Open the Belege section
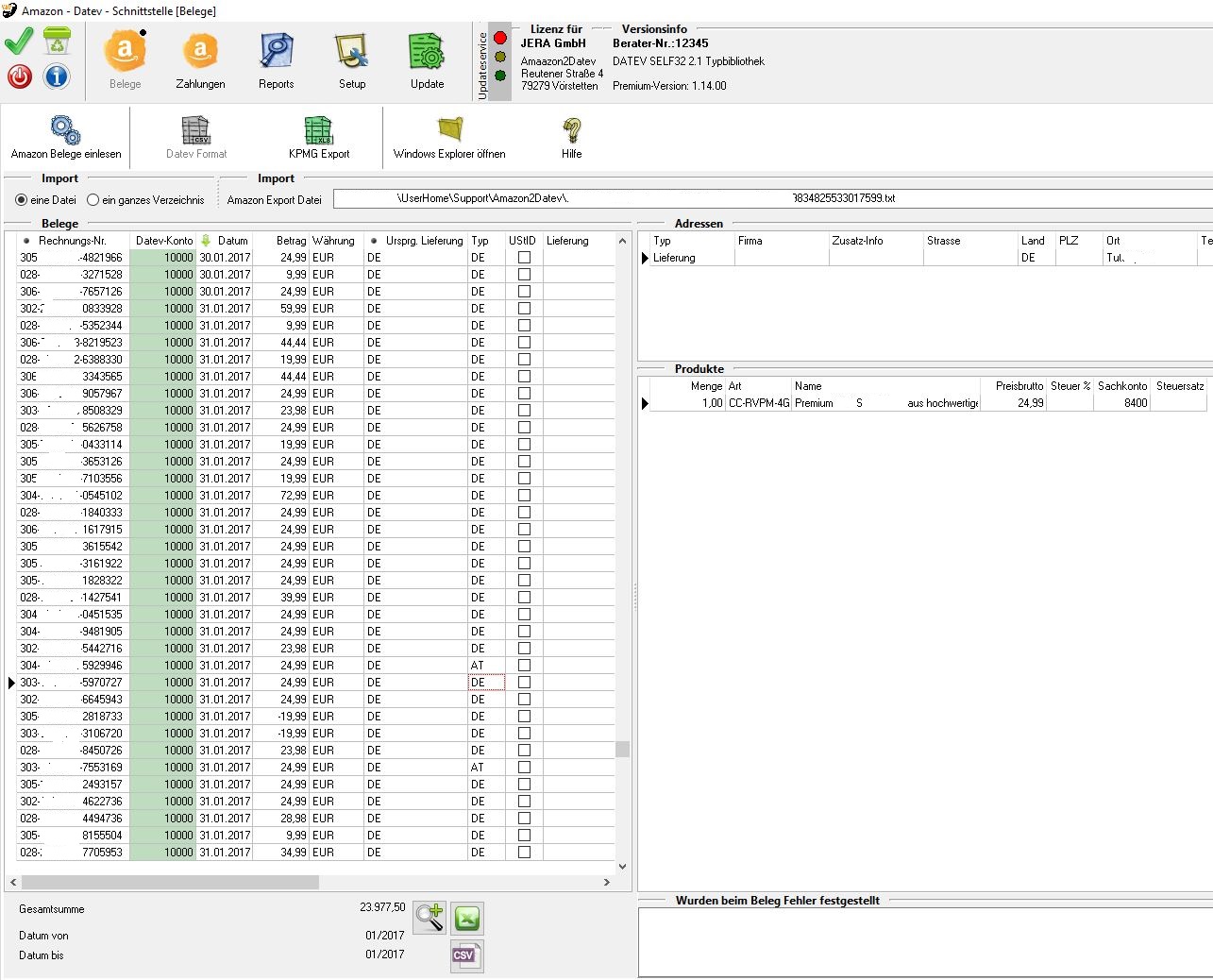Image resolution: width=1213 pixels, height=980 pixels. (126, 60)
